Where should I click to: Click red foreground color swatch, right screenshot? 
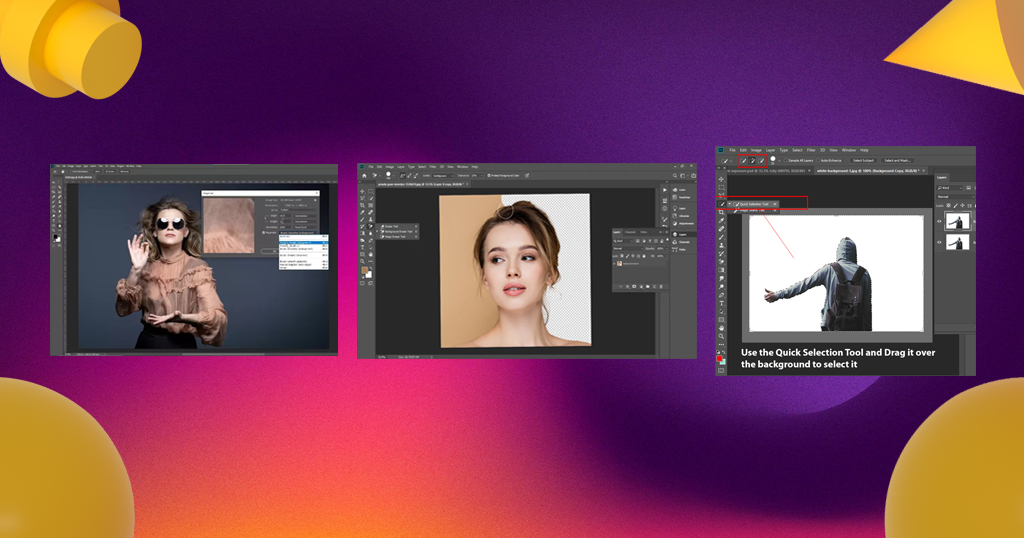pos(720,358)
